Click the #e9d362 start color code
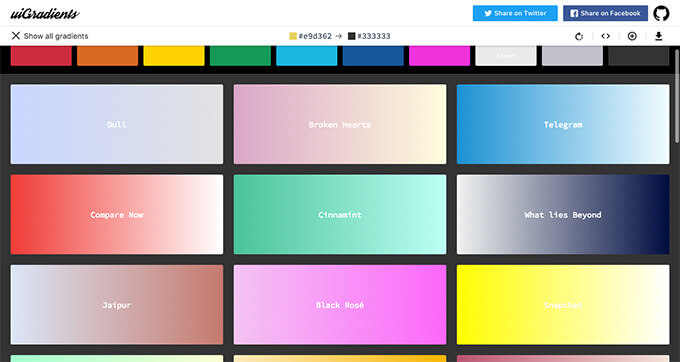The height and width of the screenshot is (362, 680). point(315,36)
